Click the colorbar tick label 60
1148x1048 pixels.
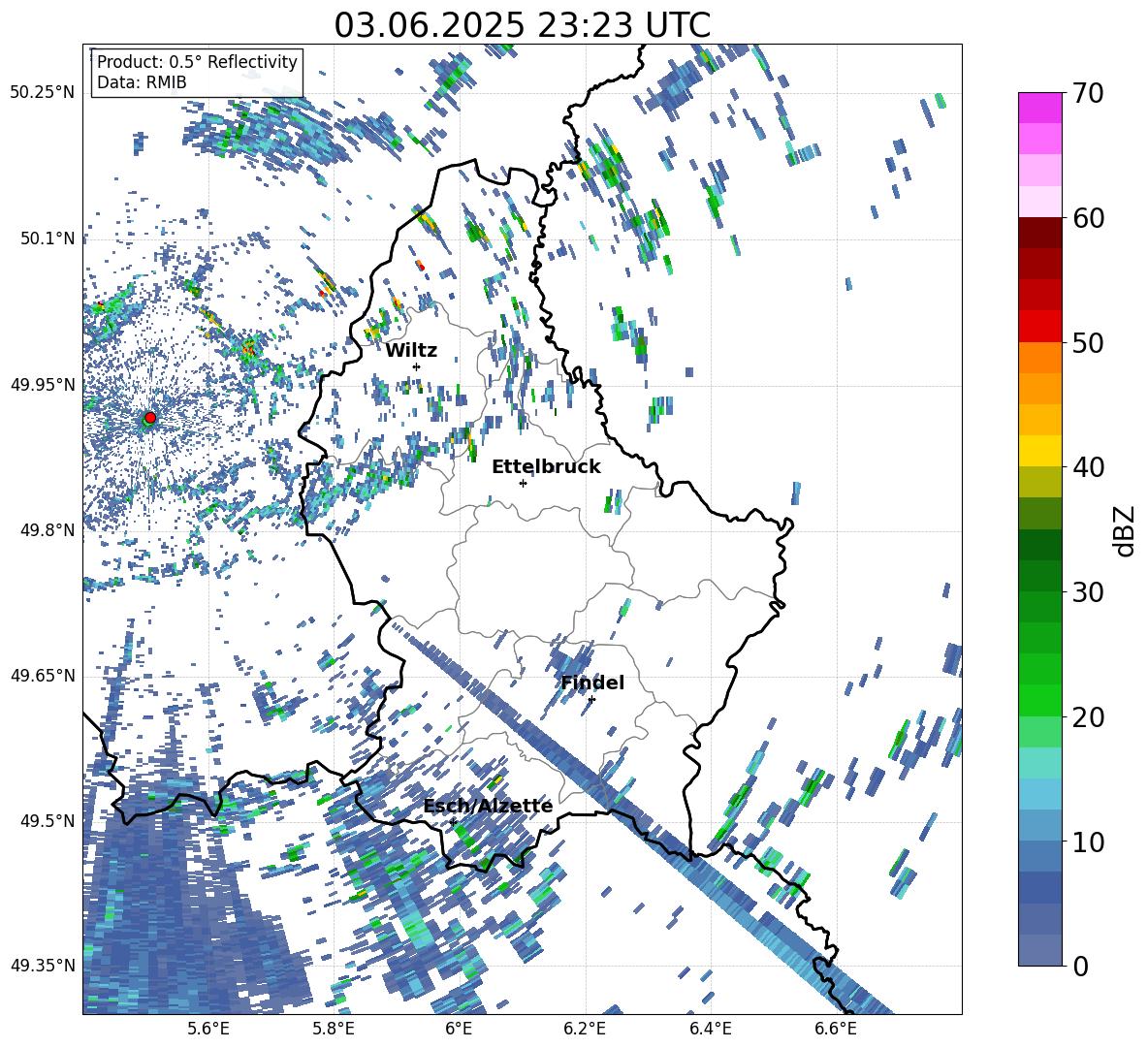(1088, 218)
